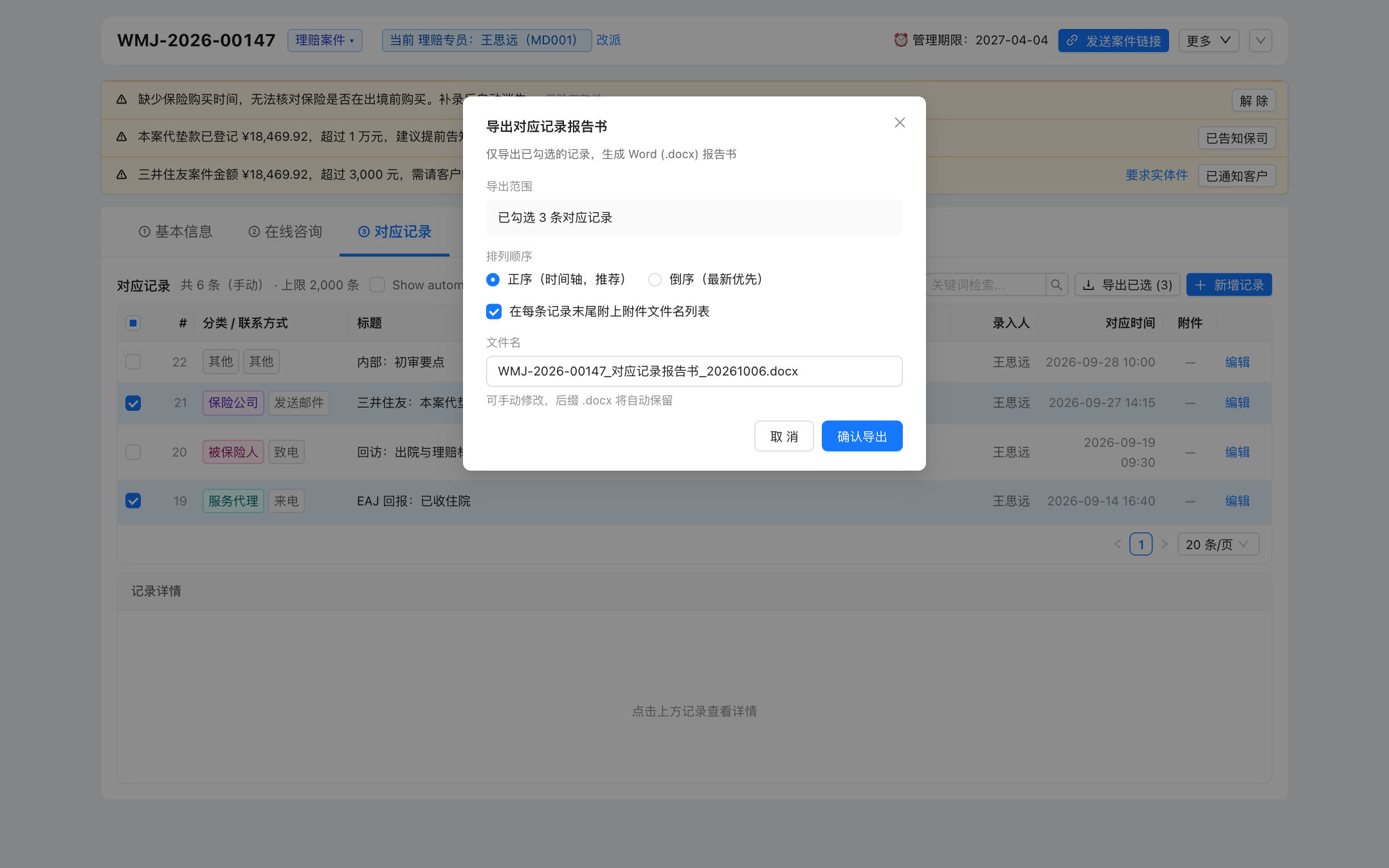Image resolution: width=1389 pixels, height=868 pixels.
Task: Click 要求实体件 link
Action: point(1156,175)
